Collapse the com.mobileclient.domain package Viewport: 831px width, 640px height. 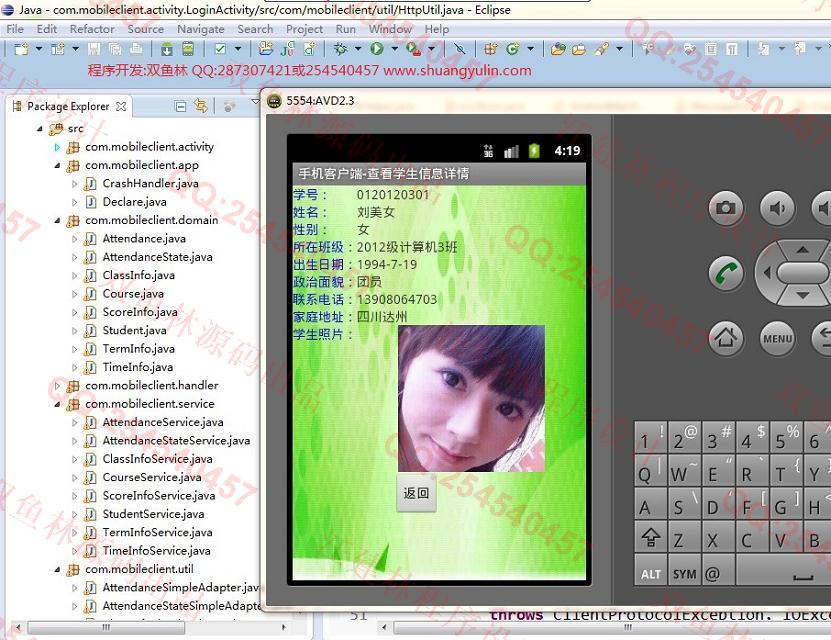(57, 220)
